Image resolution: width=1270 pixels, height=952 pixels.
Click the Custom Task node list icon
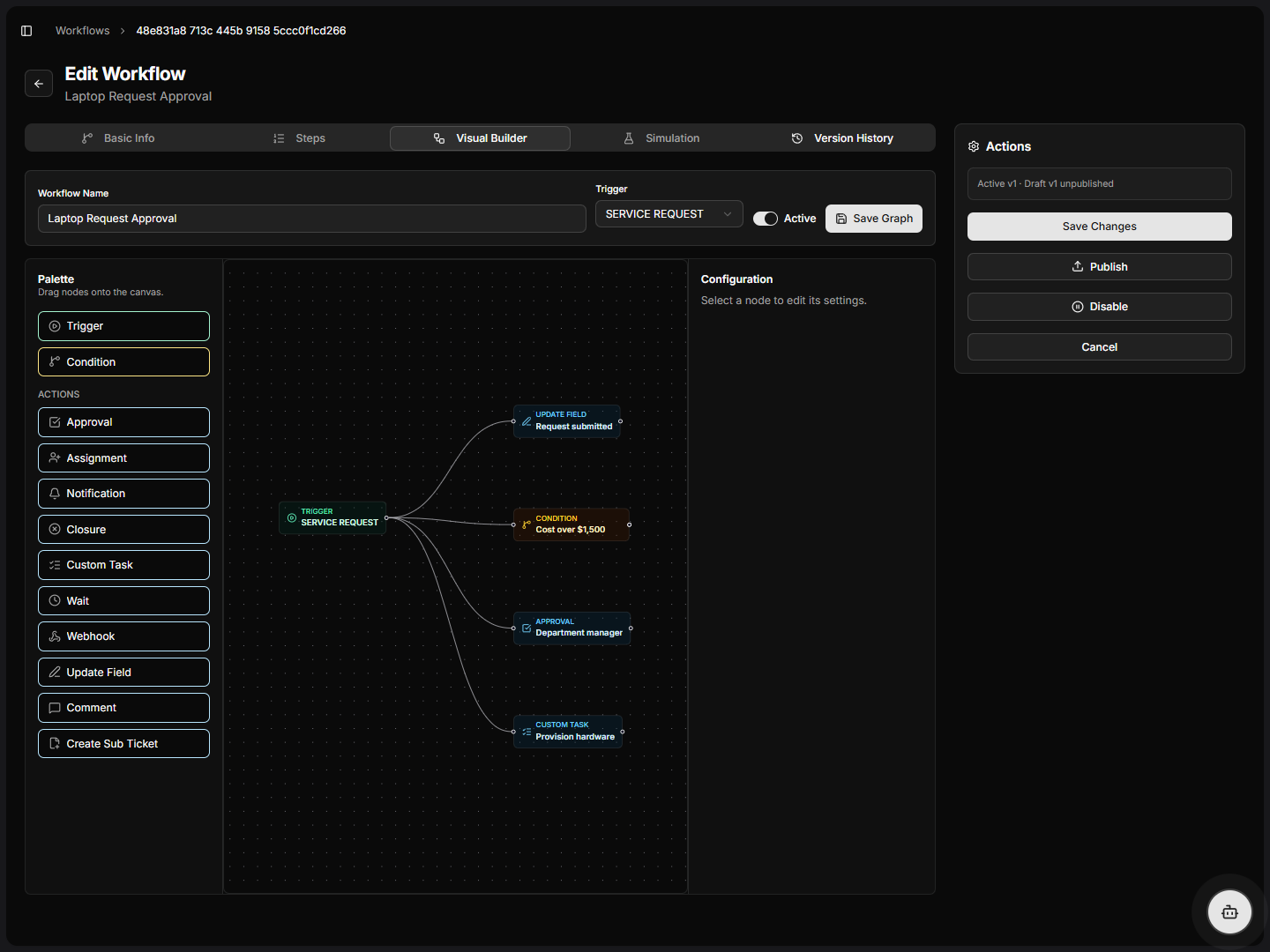527,732
